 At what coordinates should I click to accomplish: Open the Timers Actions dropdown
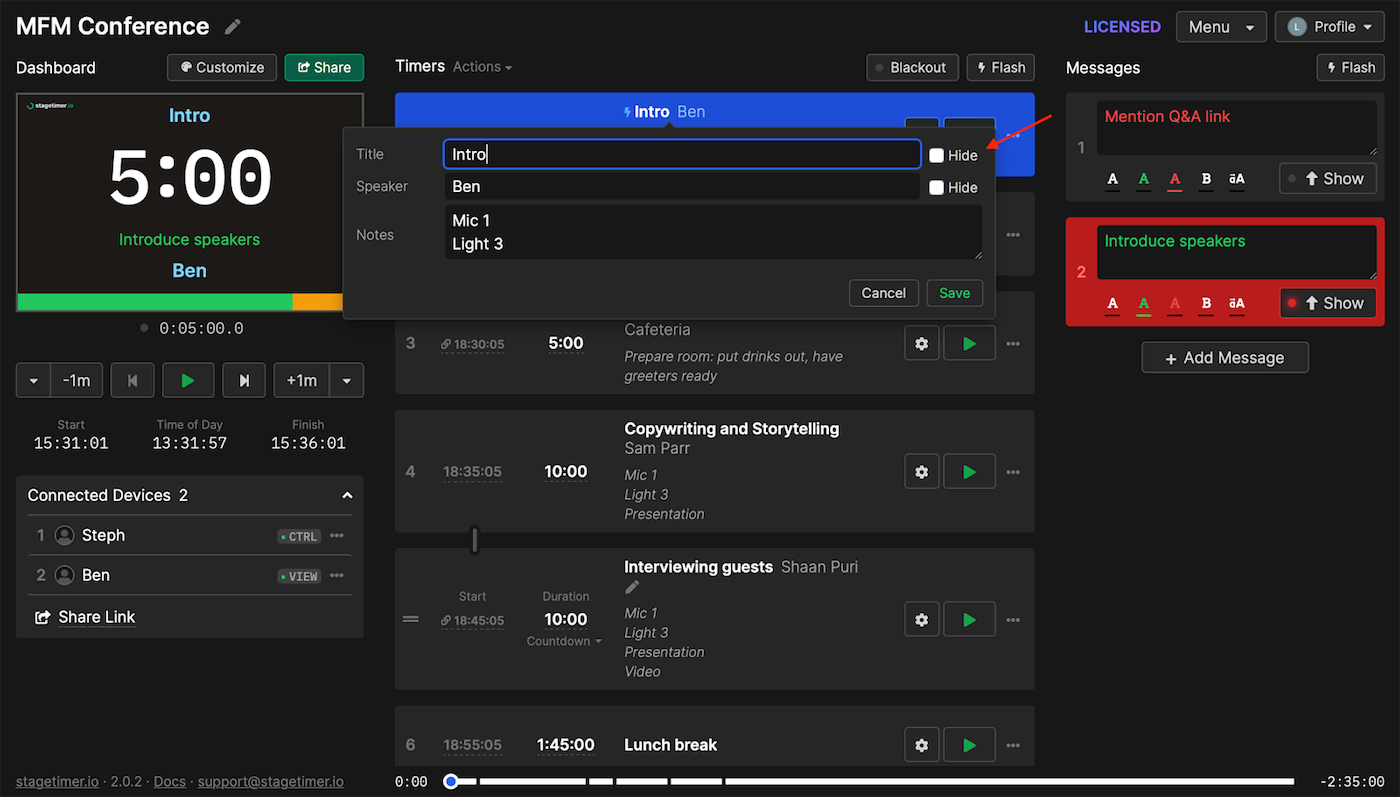pos(480,66)
